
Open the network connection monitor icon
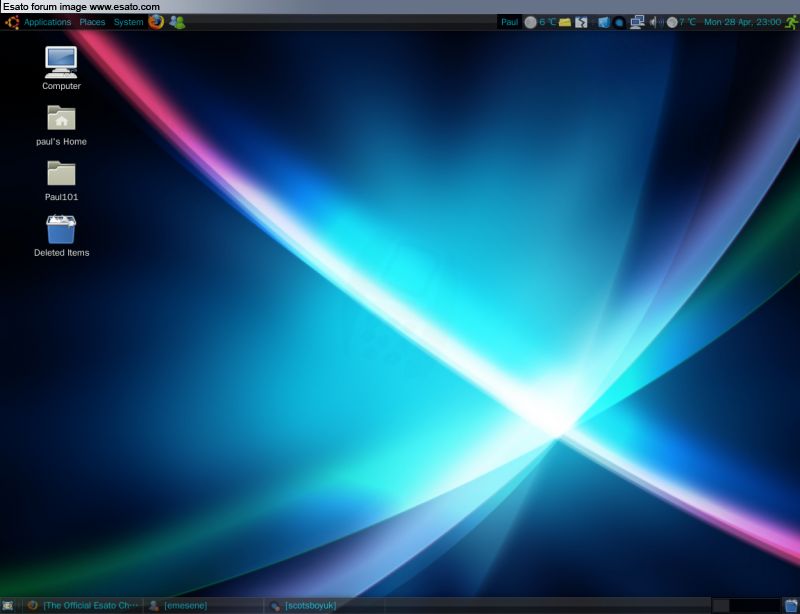click(637, 22)
